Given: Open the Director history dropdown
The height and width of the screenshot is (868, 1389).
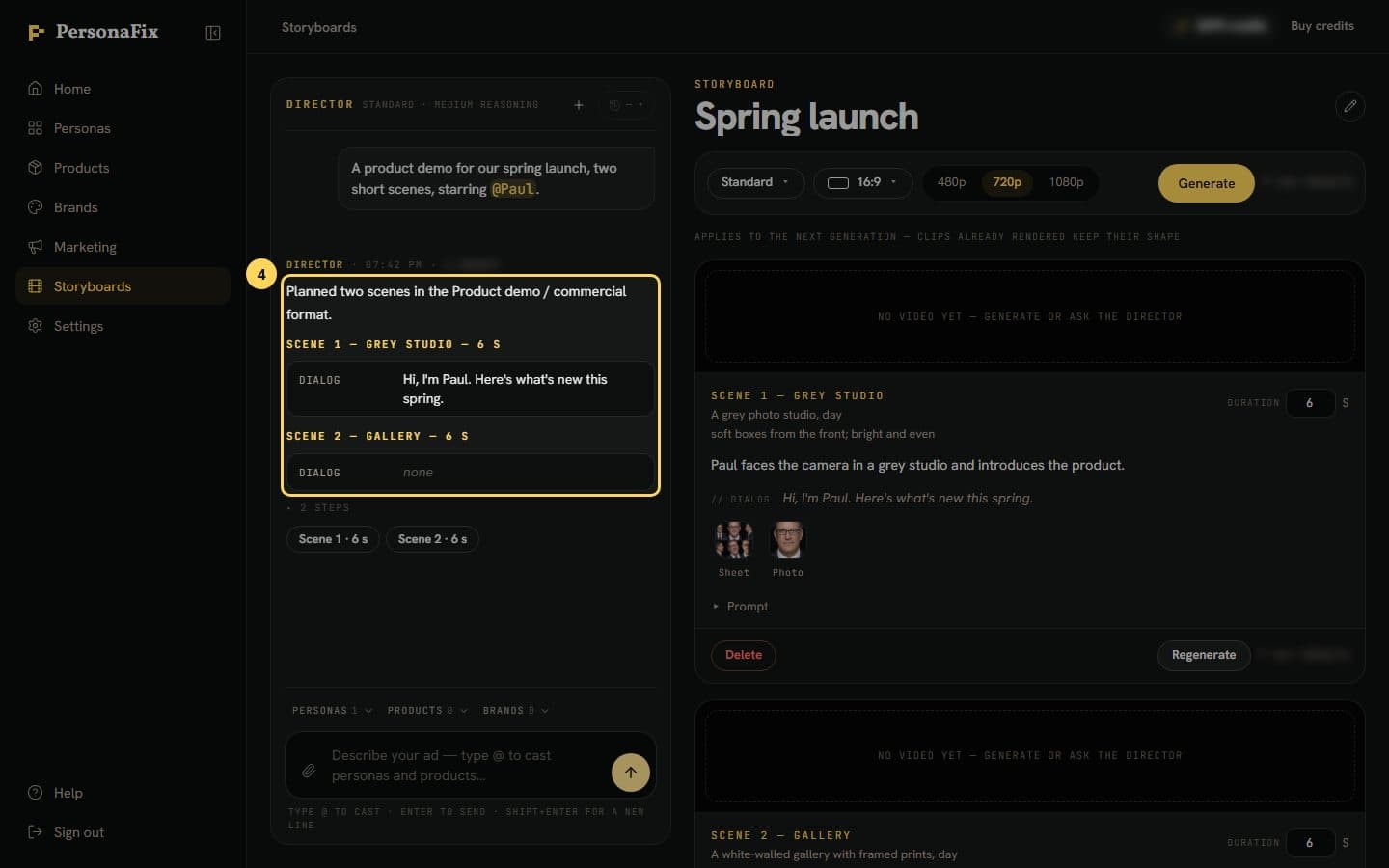Looking at the screenshot, I should click(626, 105).
